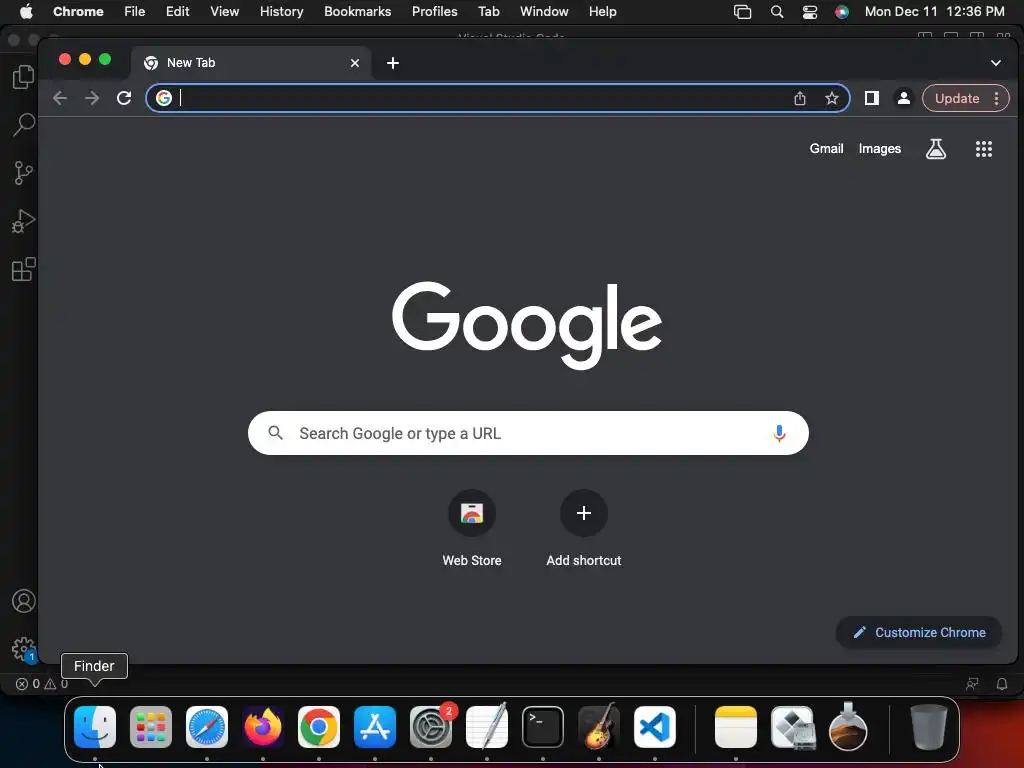Open the Tab menu
The height and width of the screenshot is (768, 1024).
(488, 12)
